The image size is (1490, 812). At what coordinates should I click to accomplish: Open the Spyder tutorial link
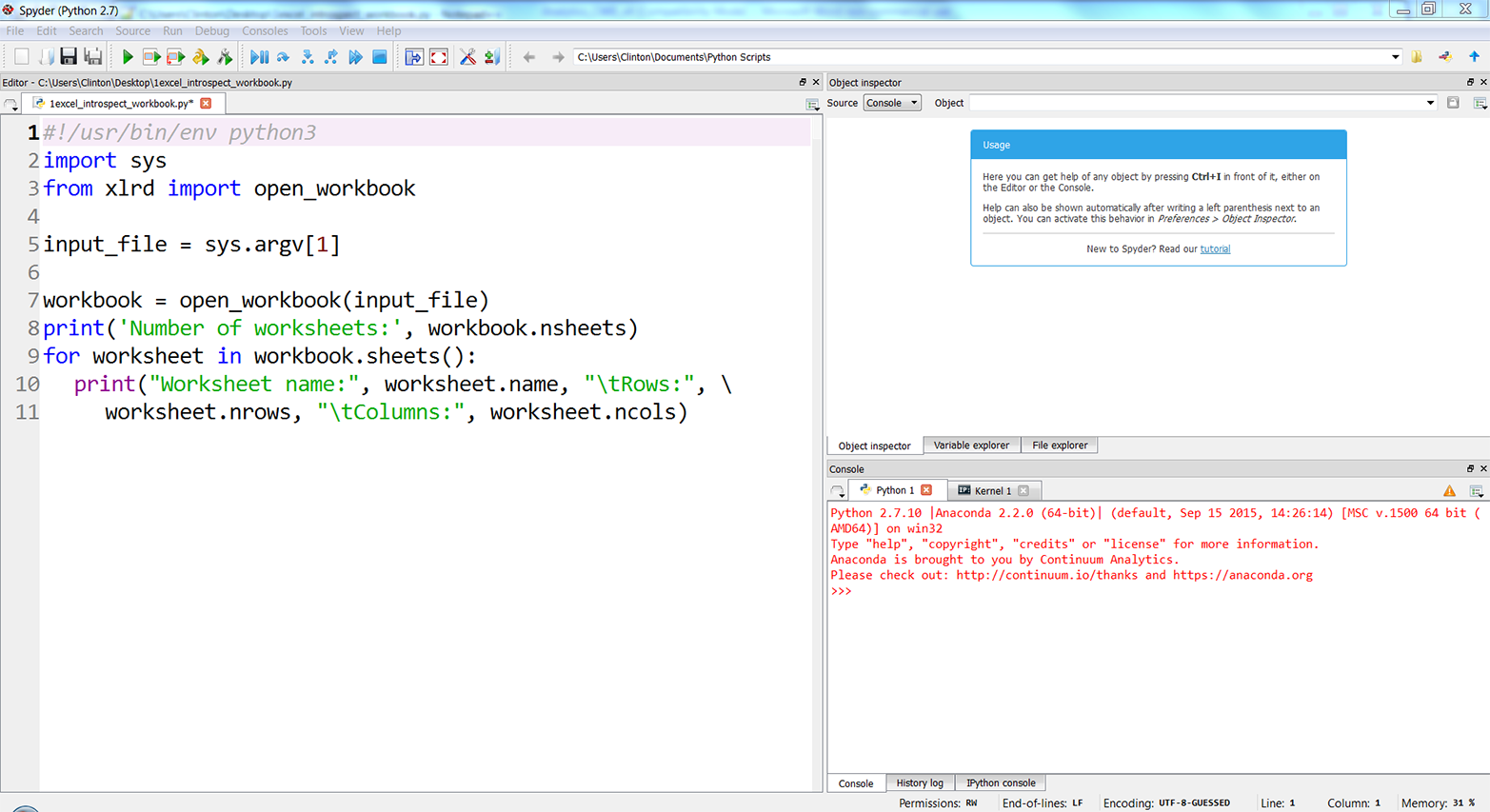(1215, 248)
